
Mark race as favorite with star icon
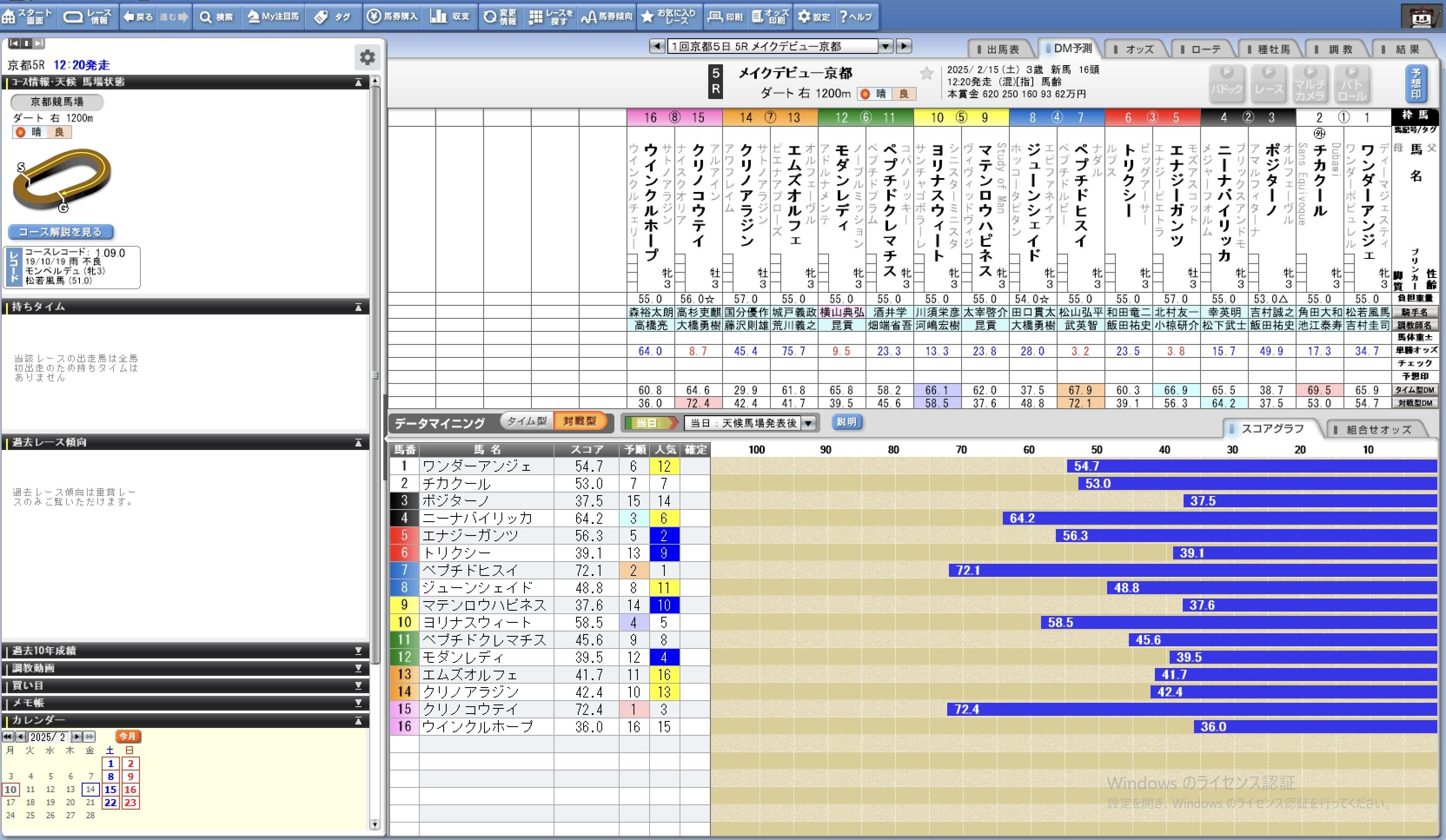926,73
